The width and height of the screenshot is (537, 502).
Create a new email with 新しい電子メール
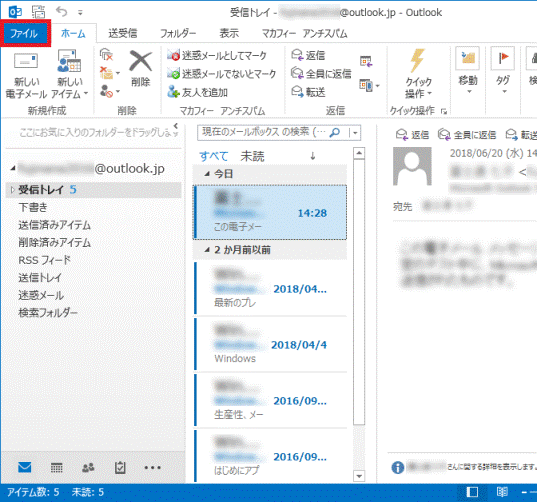[26, 74]
